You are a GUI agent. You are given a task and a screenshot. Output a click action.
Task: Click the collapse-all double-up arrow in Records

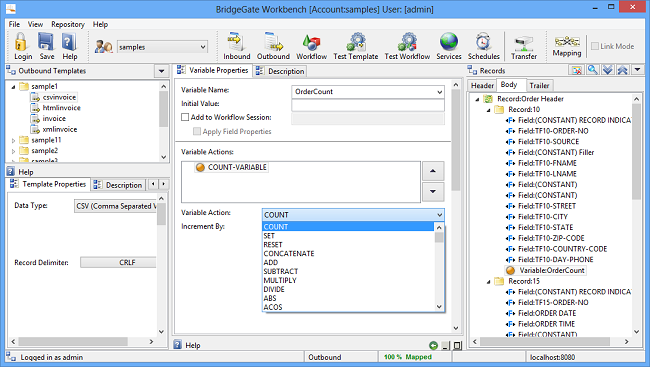click(x=622, y=70)
